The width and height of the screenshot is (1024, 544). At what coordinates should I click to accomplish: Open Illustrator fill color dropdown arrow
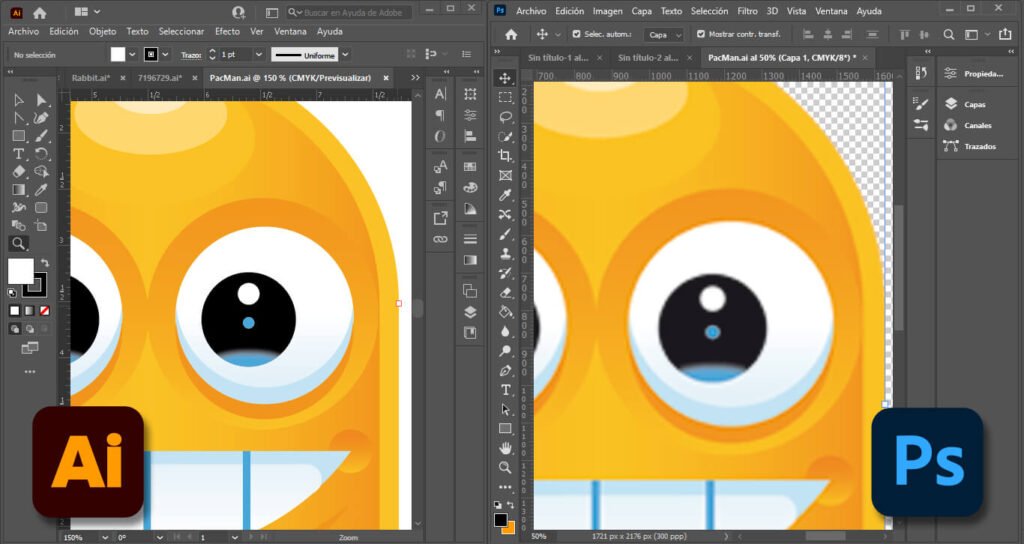pos(132,55)
